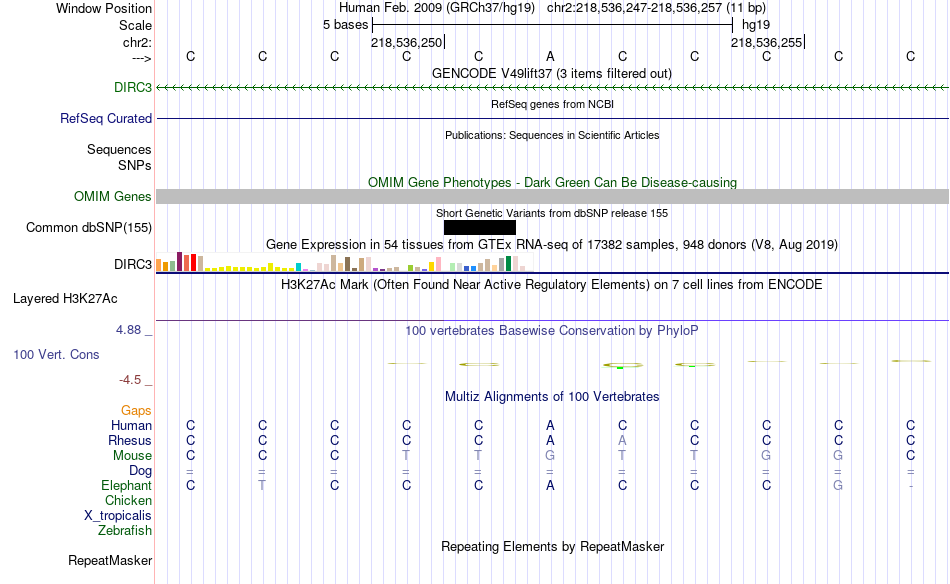The image size is (950, 584).
Task: Open Multiz Alignments of 100 Vertebrates title
Action: (552, 397)
